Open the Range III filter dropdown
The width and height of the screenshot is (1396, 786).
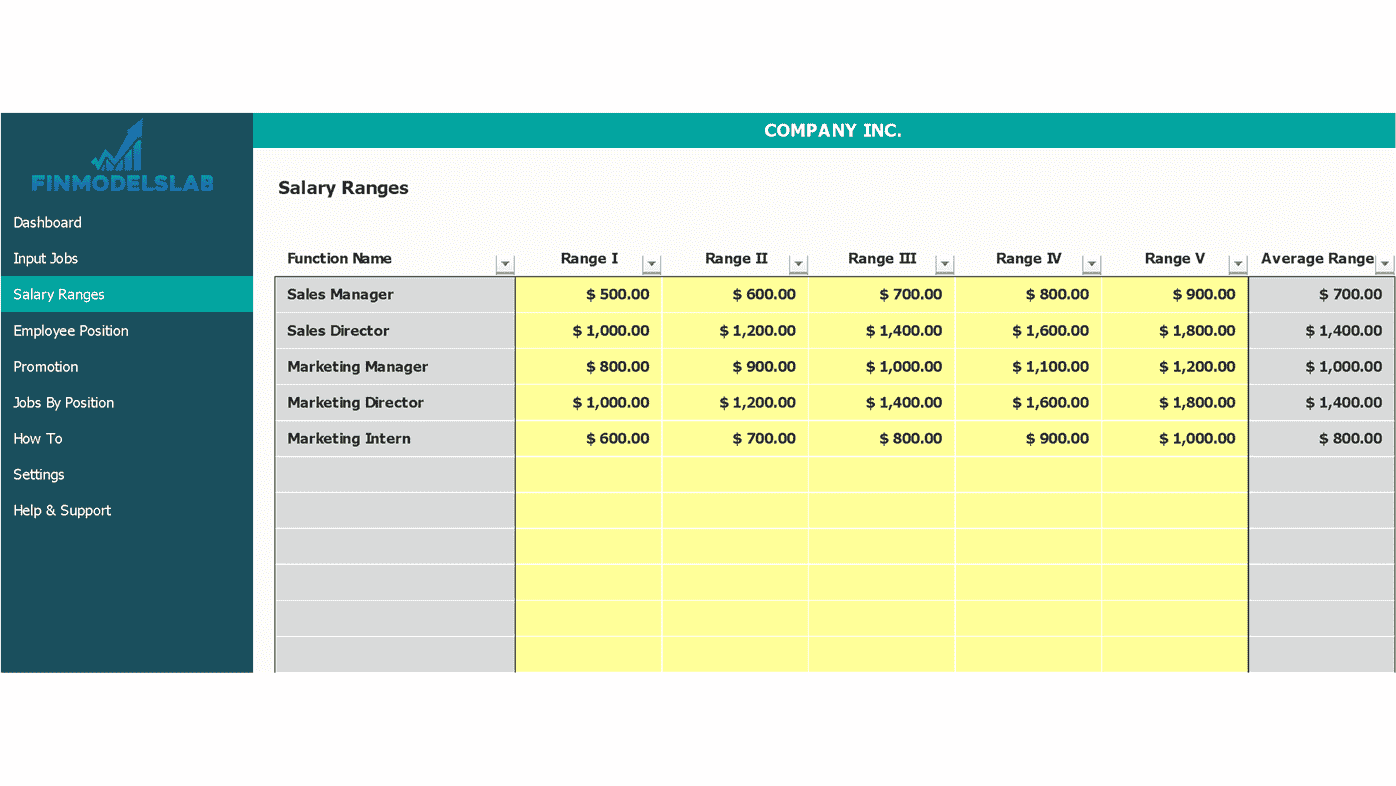point(945,264)
